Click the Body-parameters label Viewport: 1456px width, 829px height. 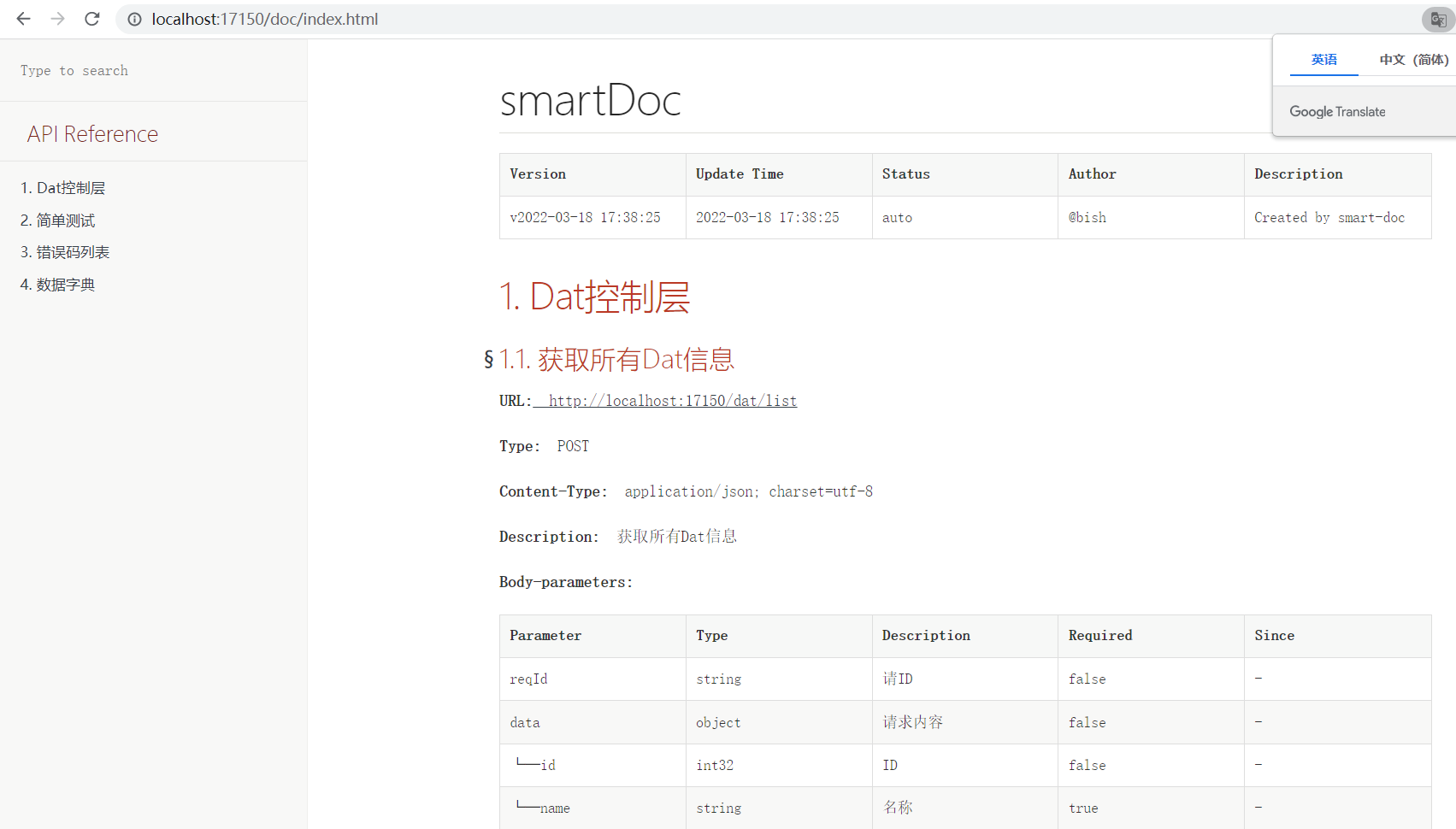click(x=566, y=582)
